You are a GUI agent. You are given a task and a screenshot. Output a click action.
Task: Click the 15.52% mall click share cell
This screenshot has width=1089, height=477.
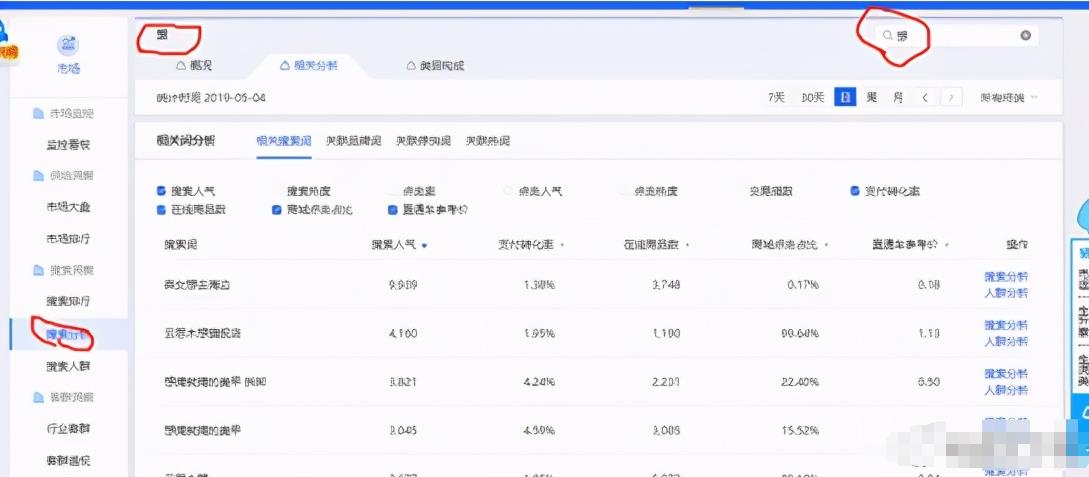click(x=801, y=430)
